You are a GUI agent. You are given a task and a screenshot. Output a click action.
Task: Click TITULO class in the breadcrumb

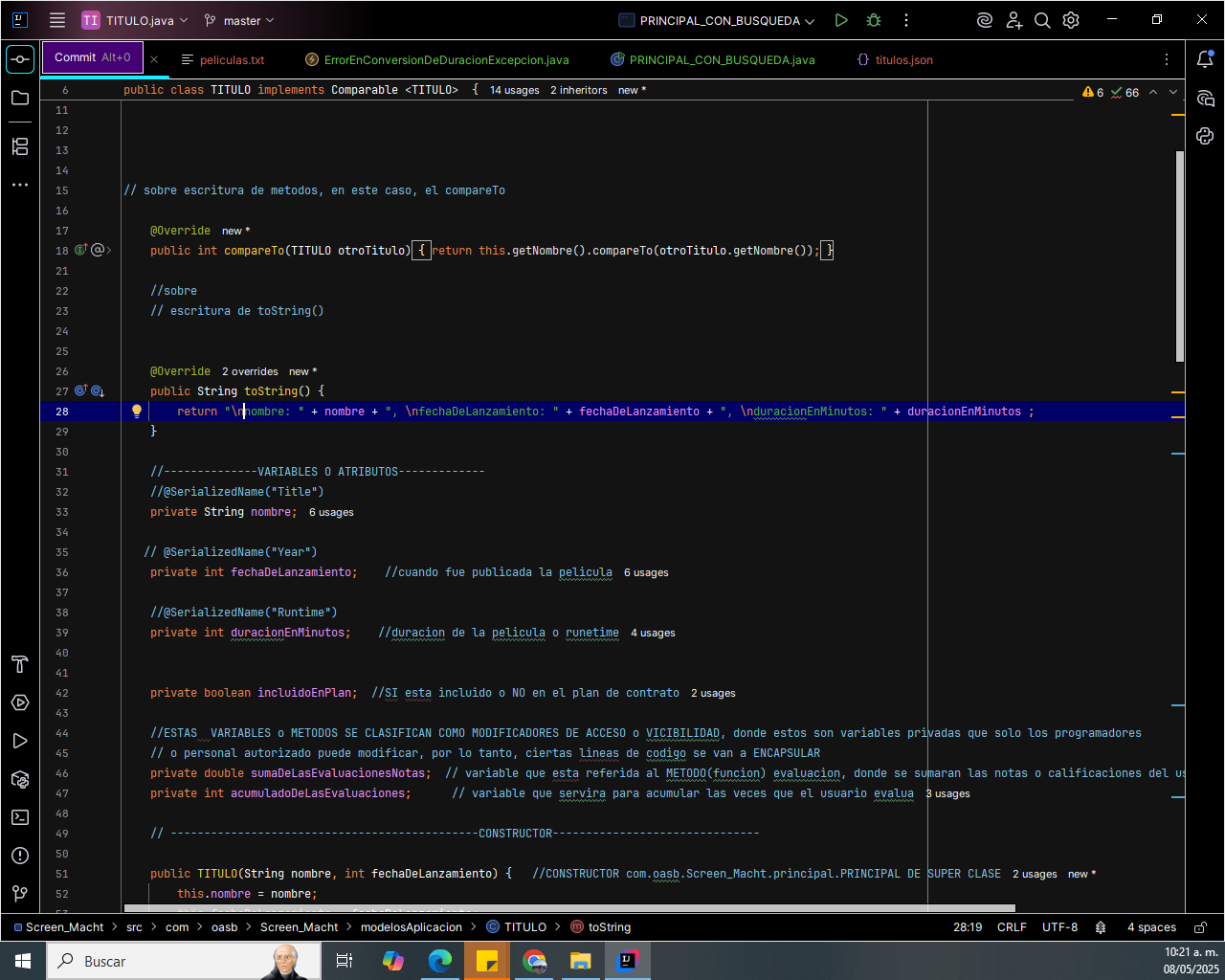517,927
